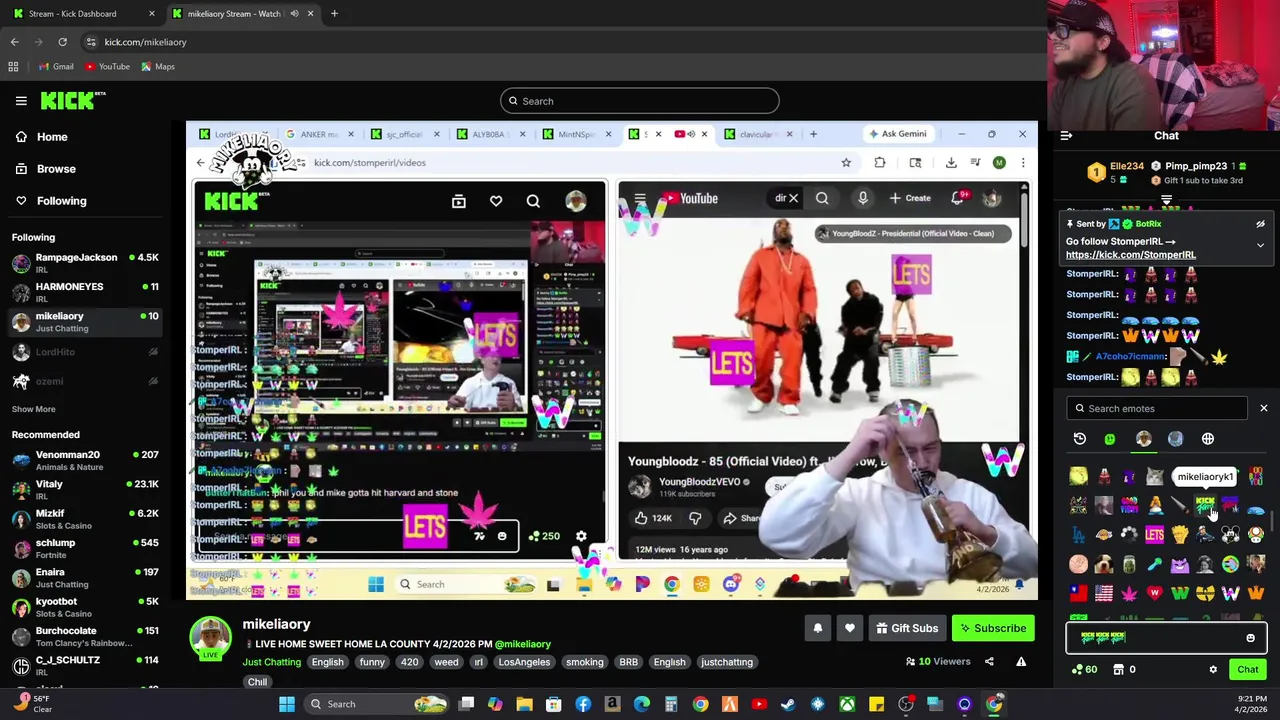
Task: Toggle stream notifications bell
Action: [817, 628]
